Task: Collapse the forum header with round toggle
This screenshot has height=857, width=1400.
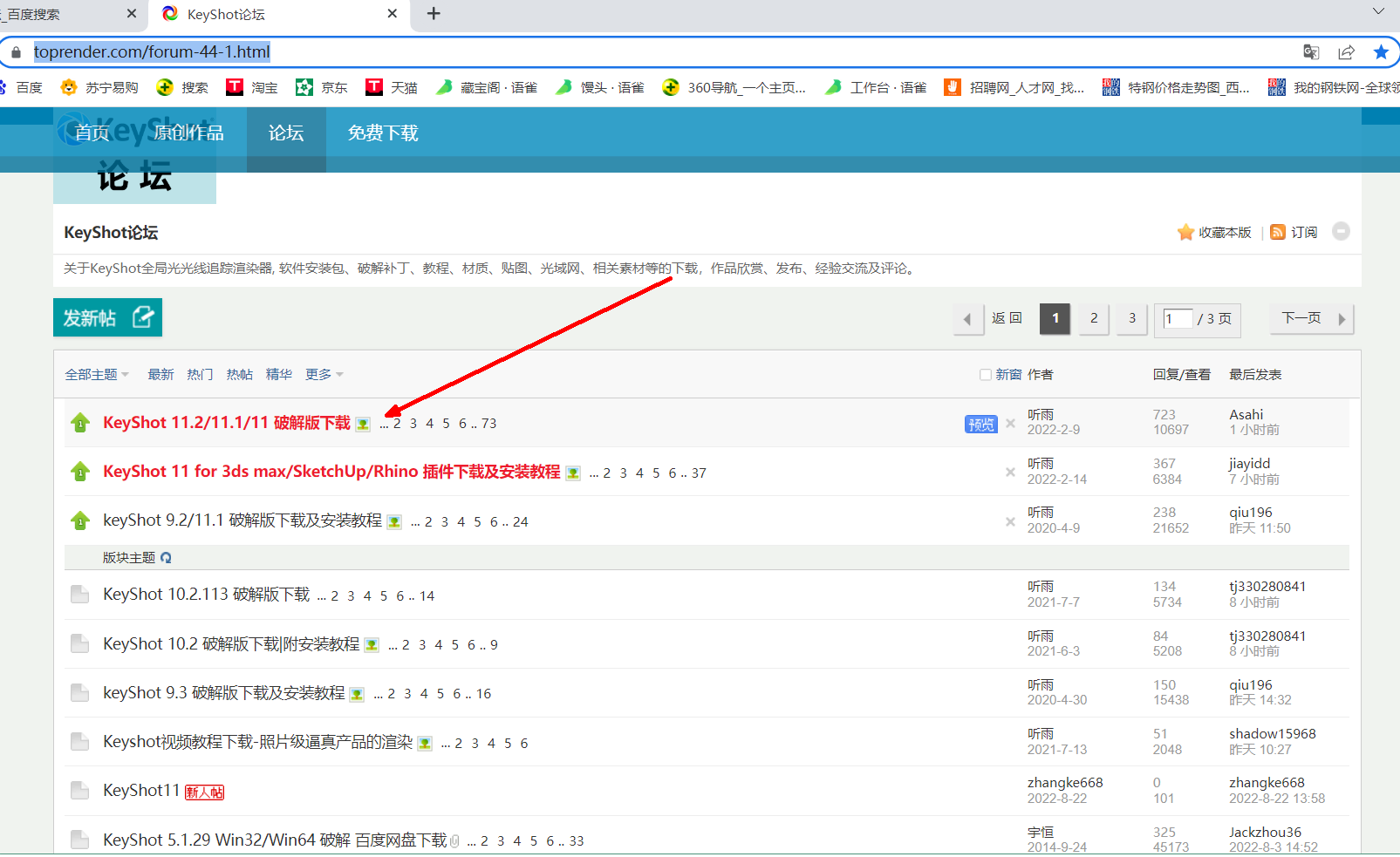Action: click(x=1342, y=231)
